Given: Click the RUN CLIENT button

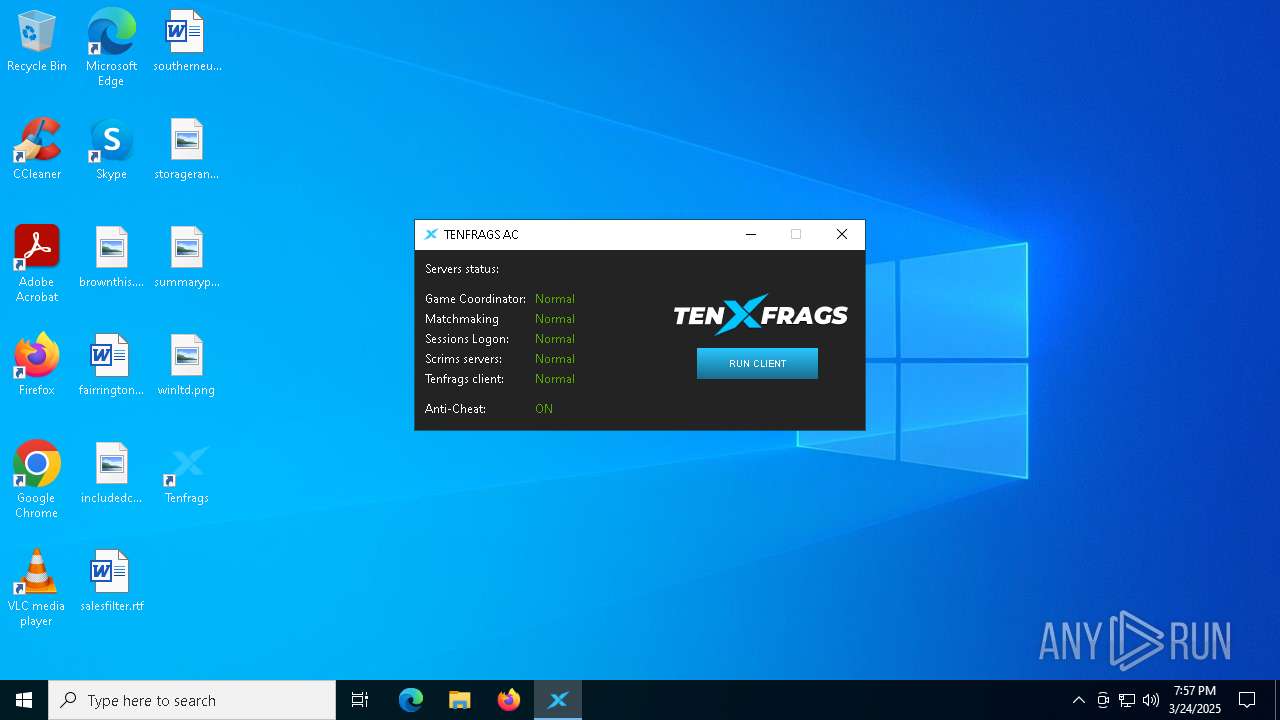Looking at the screenshot, I should click(x=757, y=363).
